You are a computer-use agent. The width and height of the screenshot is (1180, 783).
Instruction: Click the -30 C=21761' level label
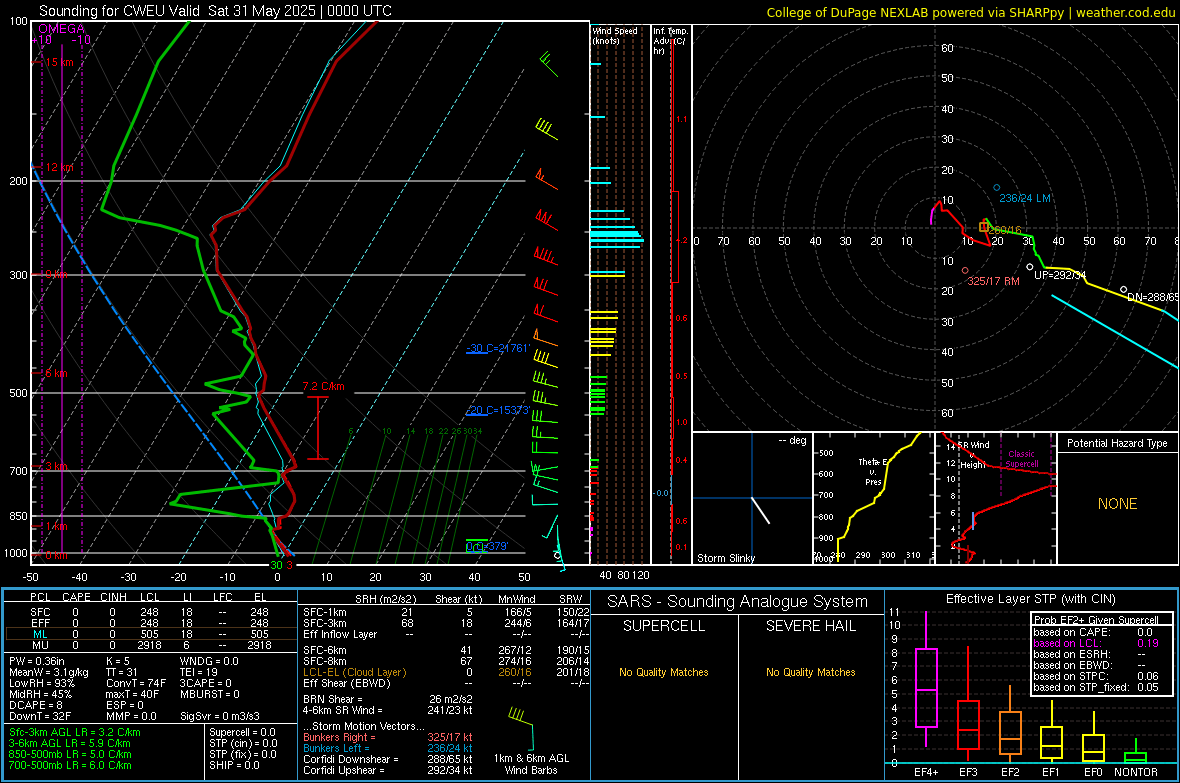(498, 348)
